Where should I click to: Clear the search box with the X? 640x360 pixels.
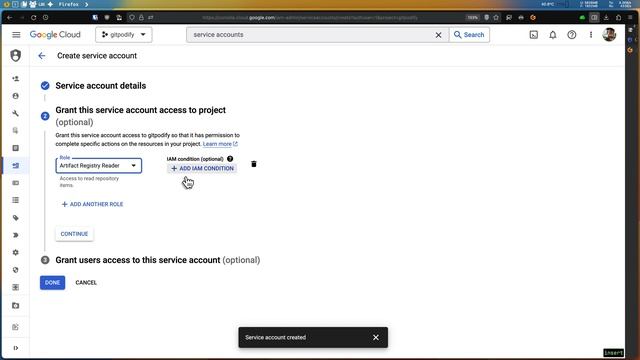(x=438, y=35)
